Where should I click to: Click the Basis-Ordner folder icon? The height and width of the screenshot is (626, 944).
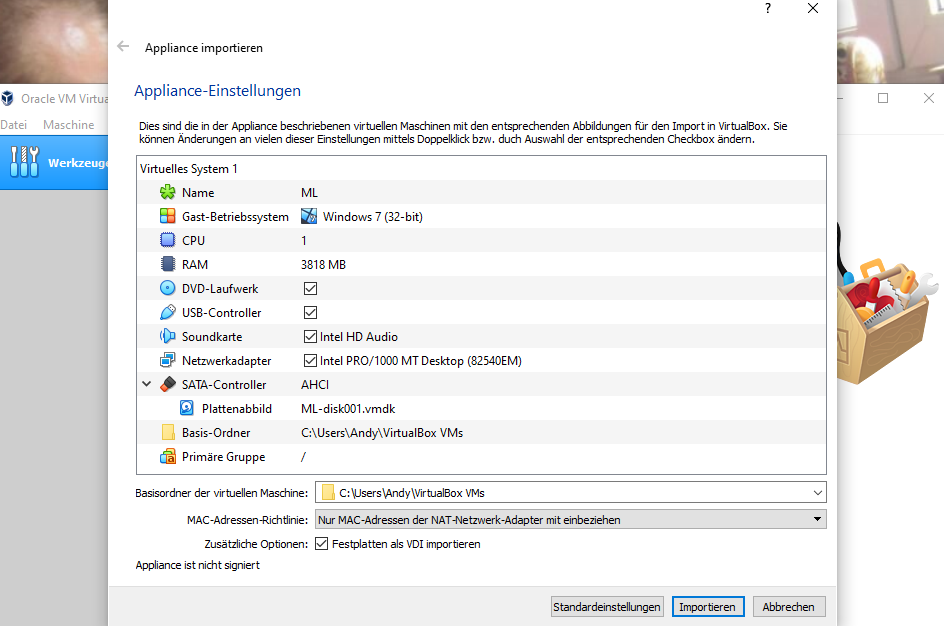pos(168,432)
